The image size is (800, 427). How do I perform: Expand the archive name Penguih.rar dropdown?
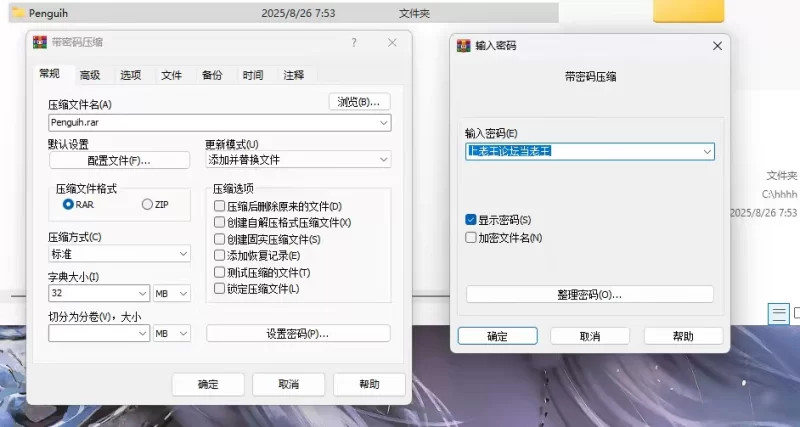[384, 123]
